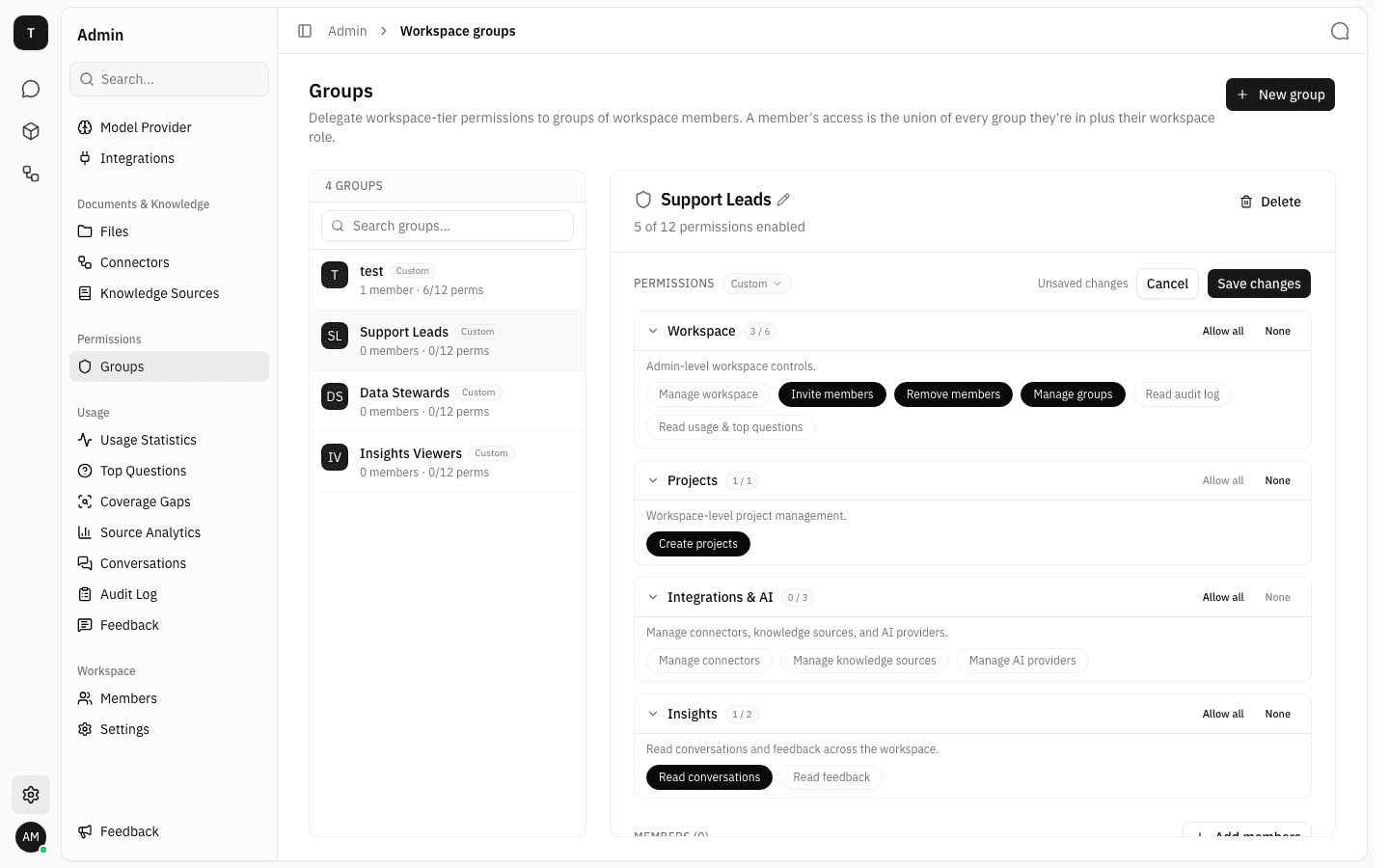
Task: Click the workflow nodes icon in left rail
Action: [x=31, y=174]
